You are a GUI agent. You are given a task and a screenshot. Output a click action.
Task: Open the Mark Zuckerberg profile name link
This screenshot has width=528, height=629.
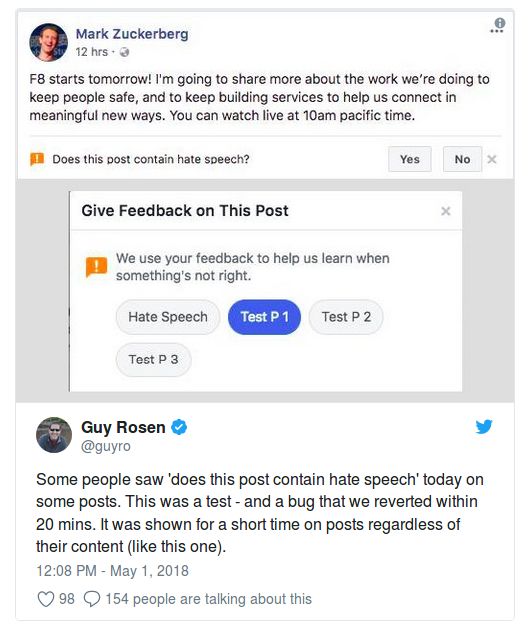132,34
